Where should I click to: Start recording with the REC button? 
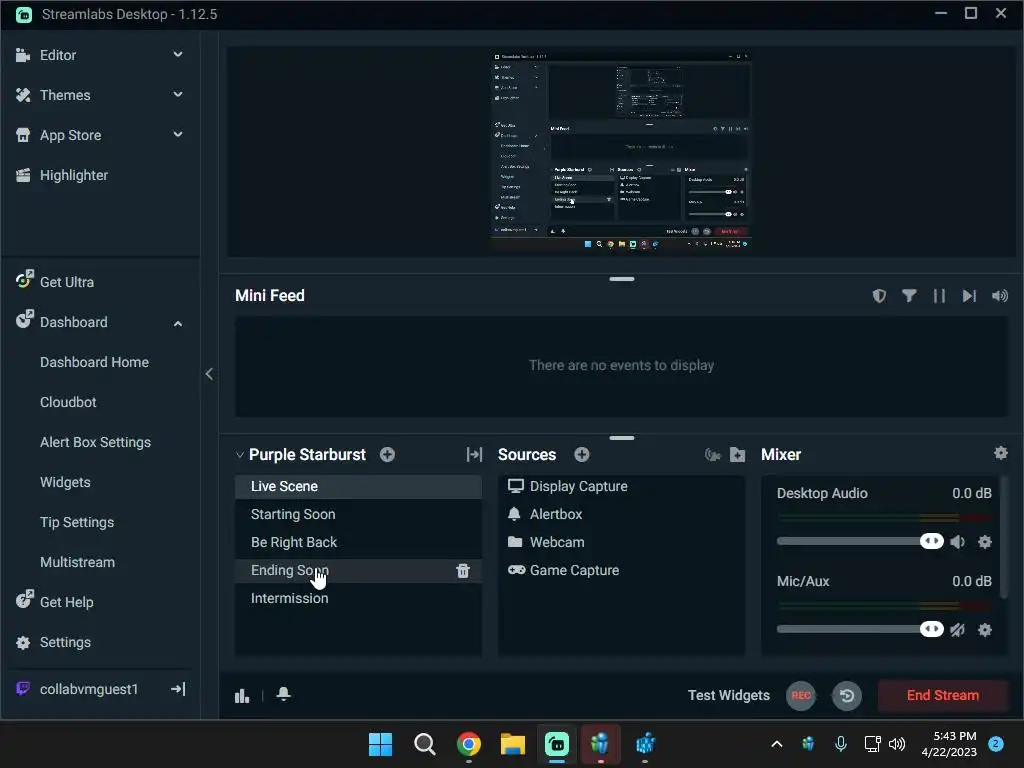tap(801, 696)
